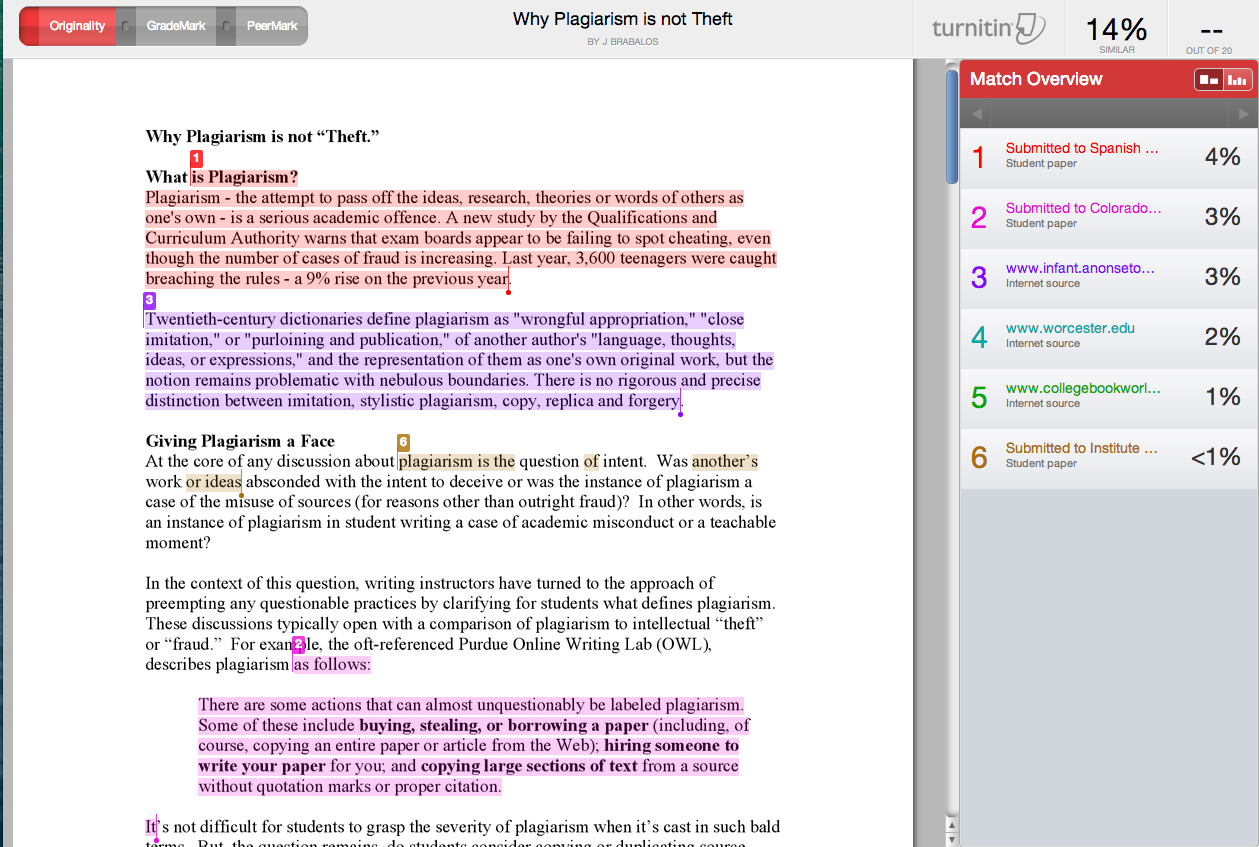Click match marker 6 beside "plagiarism is the"
The image size is (1259, 847).
point(403,441)
